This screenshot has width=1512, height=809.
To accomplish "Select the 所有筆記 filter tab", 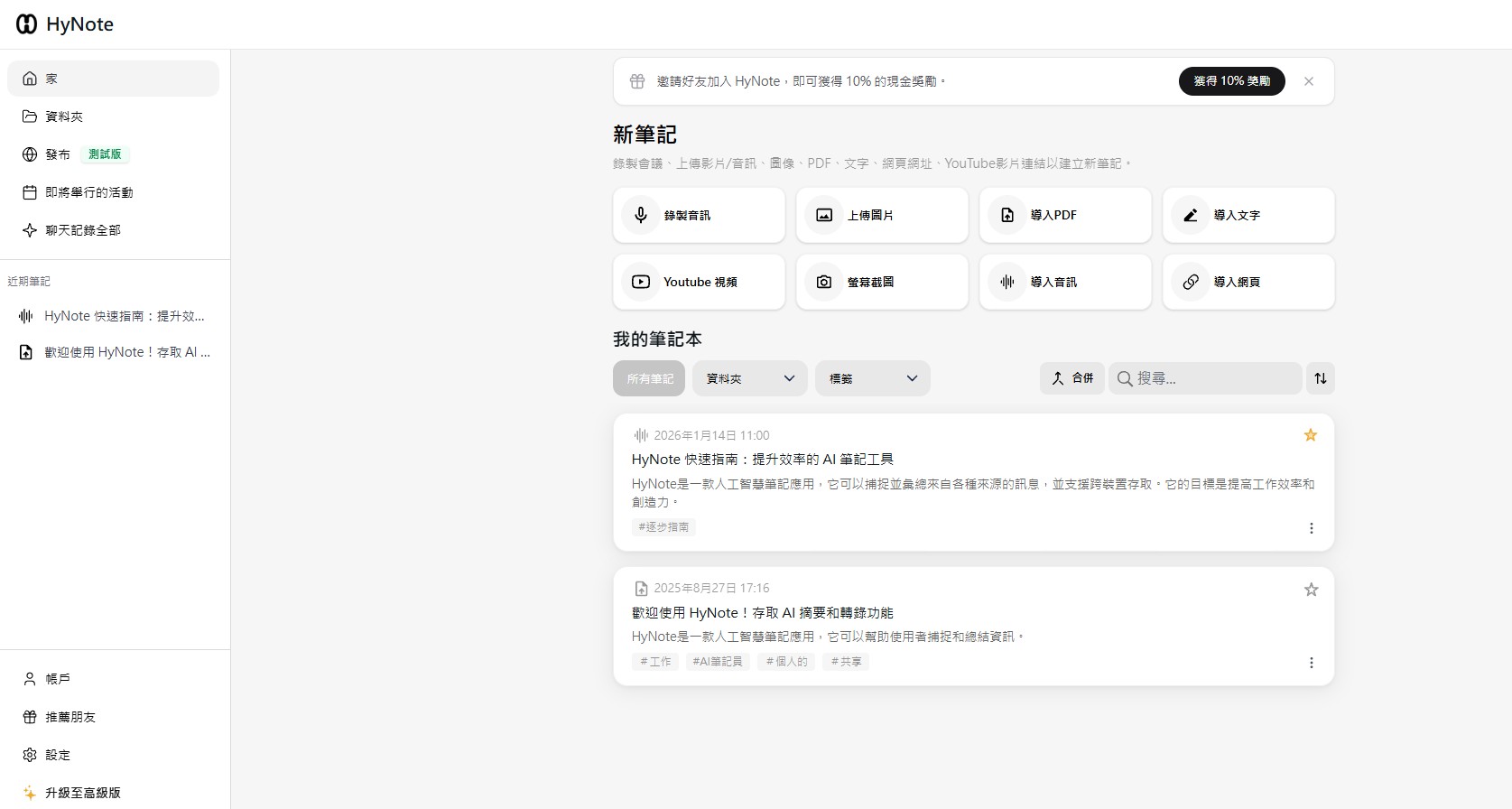I will click(x=649, y=378).
